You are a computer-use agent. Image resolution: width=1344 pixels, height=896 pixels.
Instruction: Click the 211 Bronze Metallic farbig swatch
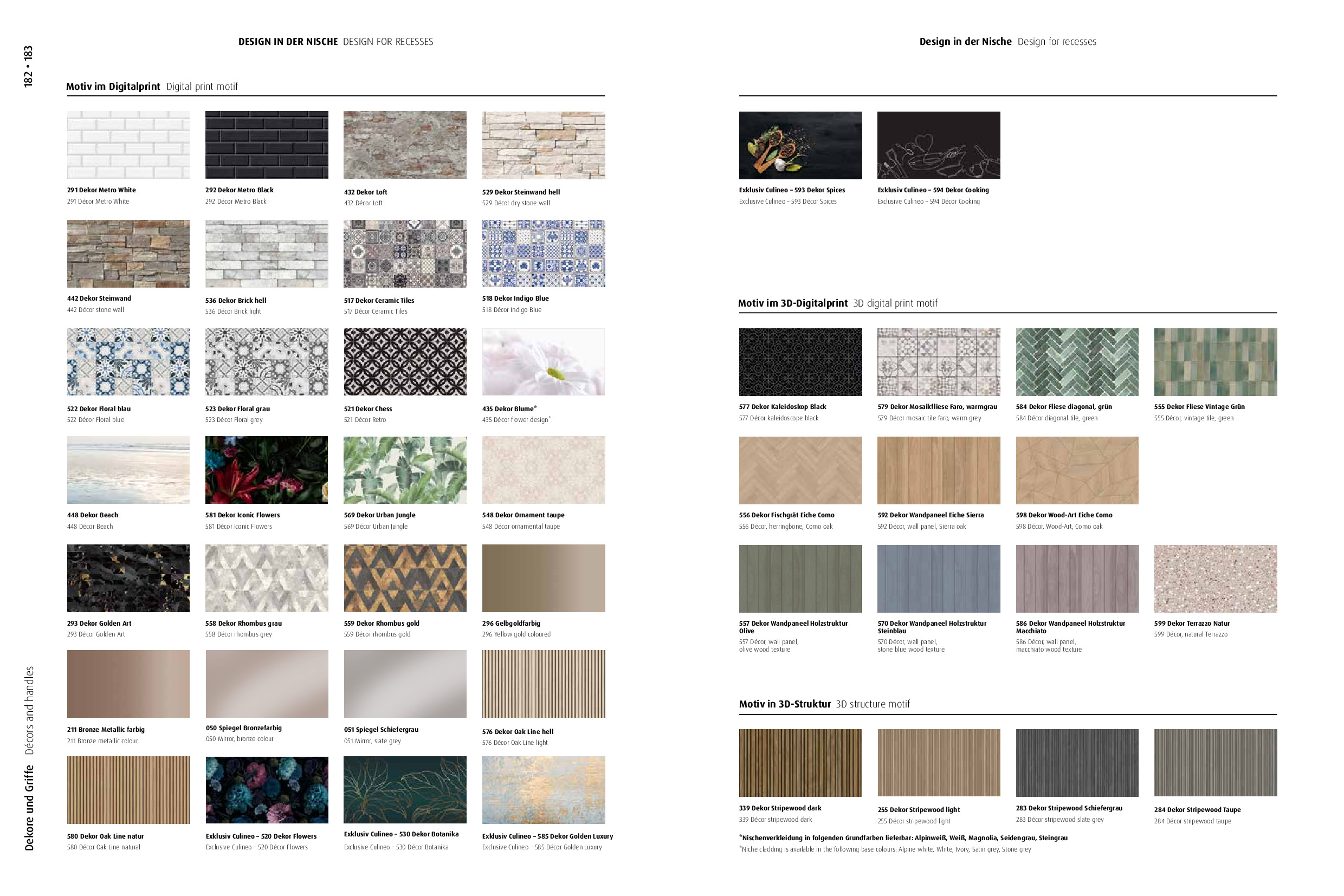(x=128, y=684)
